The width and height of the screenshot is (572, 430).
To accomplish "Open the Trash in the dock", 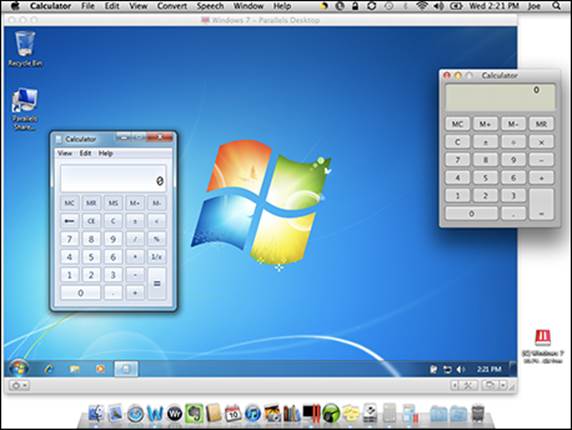I will tap(478, 414).
